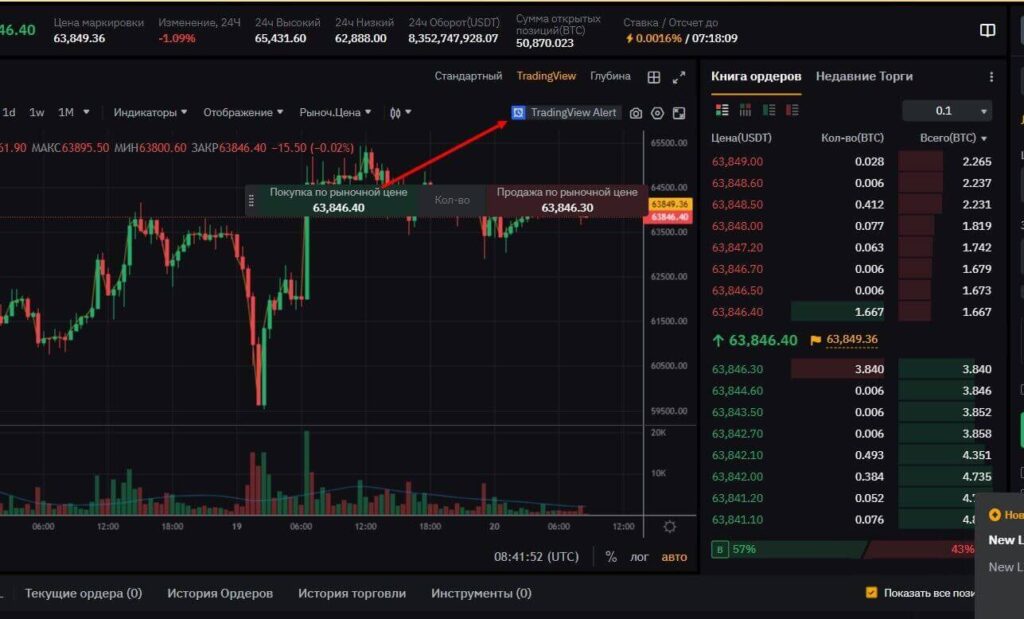Image resolution: width=1024 pixels, height=619 pixels.
Task: Click Продажа по рыночной цене button
Action: click(566, 200)
